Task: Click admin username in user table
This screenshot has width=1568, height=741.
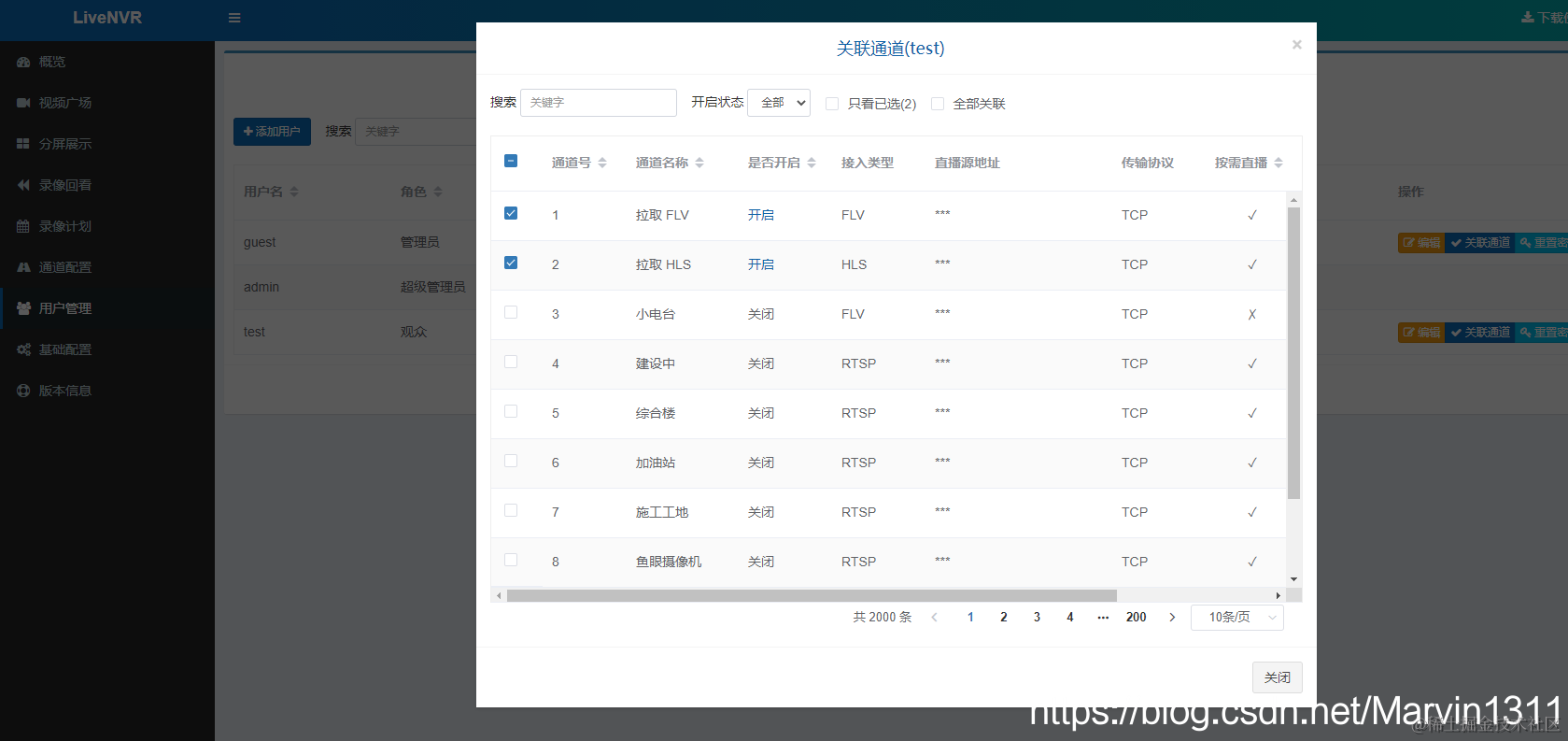Action: 261,287
